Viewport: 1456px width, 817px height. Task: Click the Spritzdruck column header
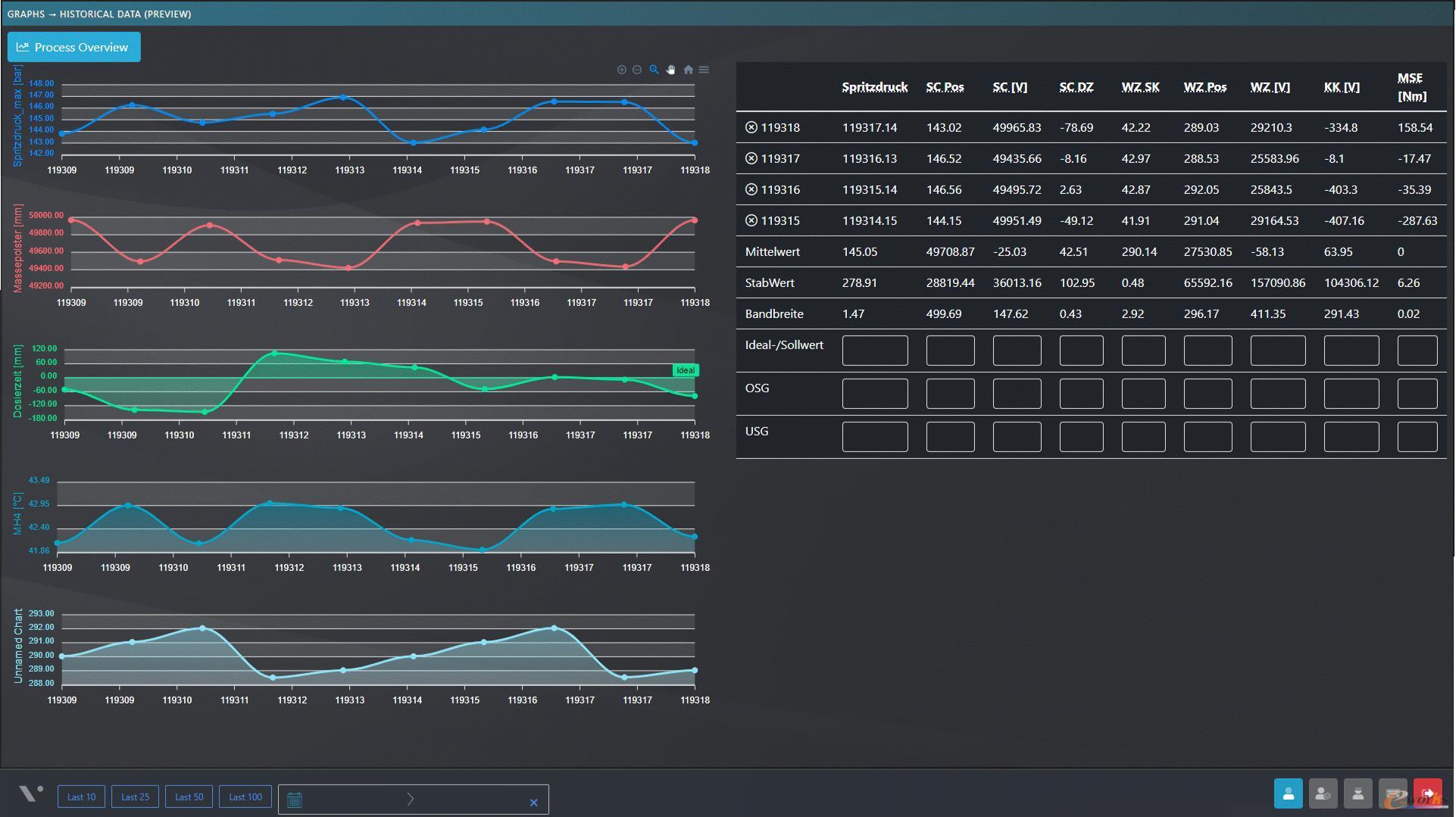[x=874, y=87]
